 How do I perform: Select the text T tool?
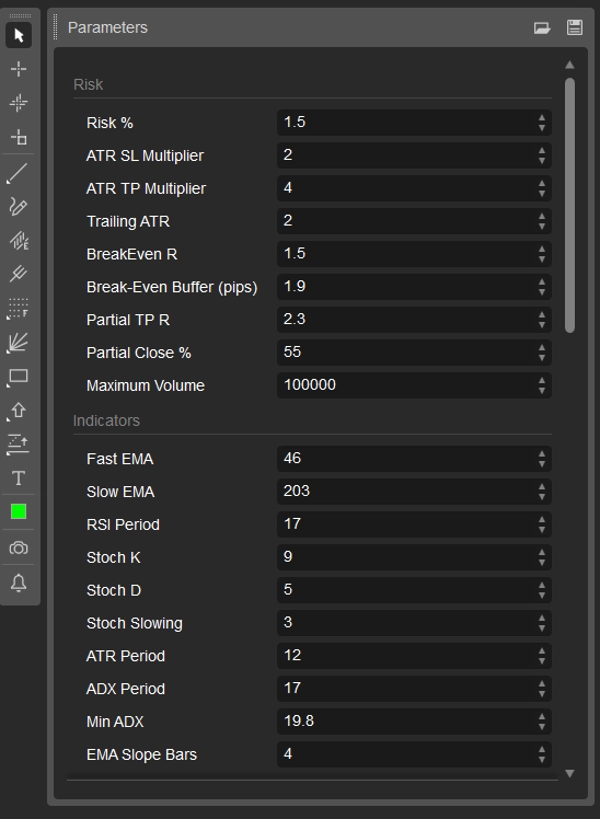(x=19, y=478)
